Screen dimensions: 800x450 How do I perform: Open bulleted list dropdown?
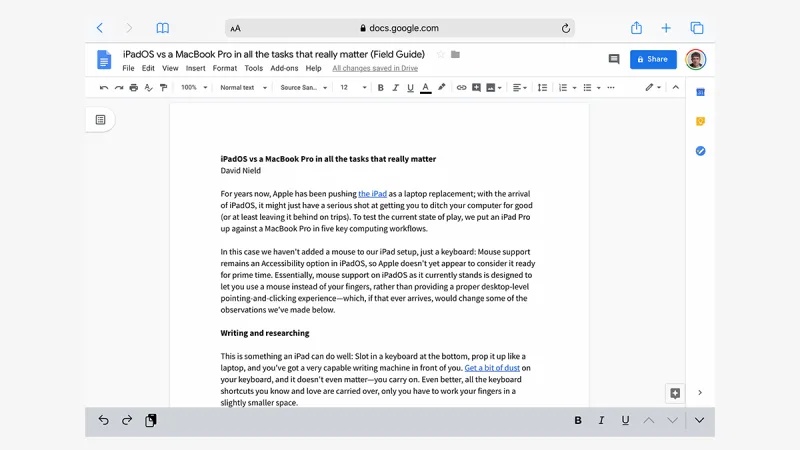(x=592, y=88)
